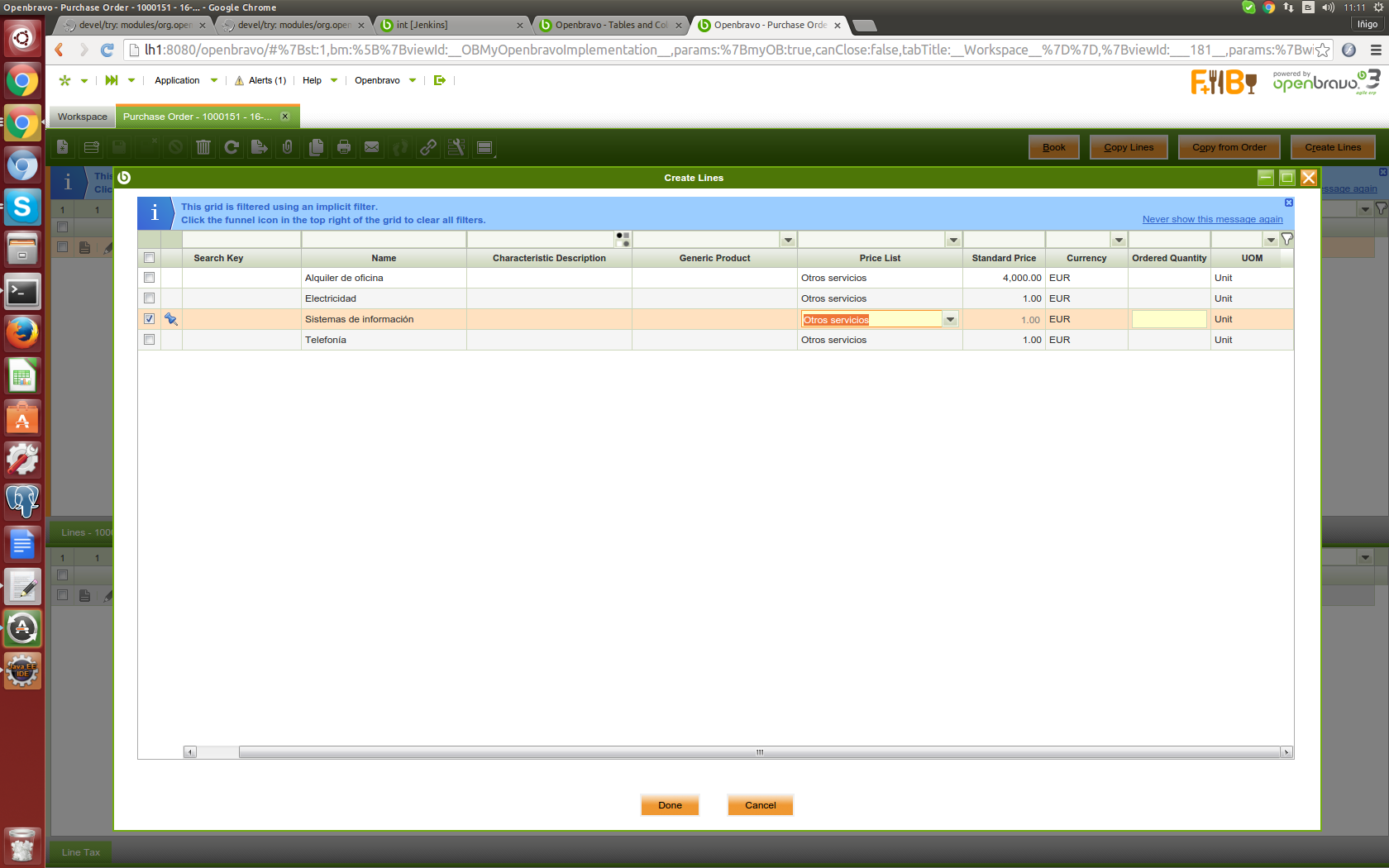This screenshot has width=1389, height=868.
Task: Open Firefox from the Ubuntu launcher
Action: [22, 333]
